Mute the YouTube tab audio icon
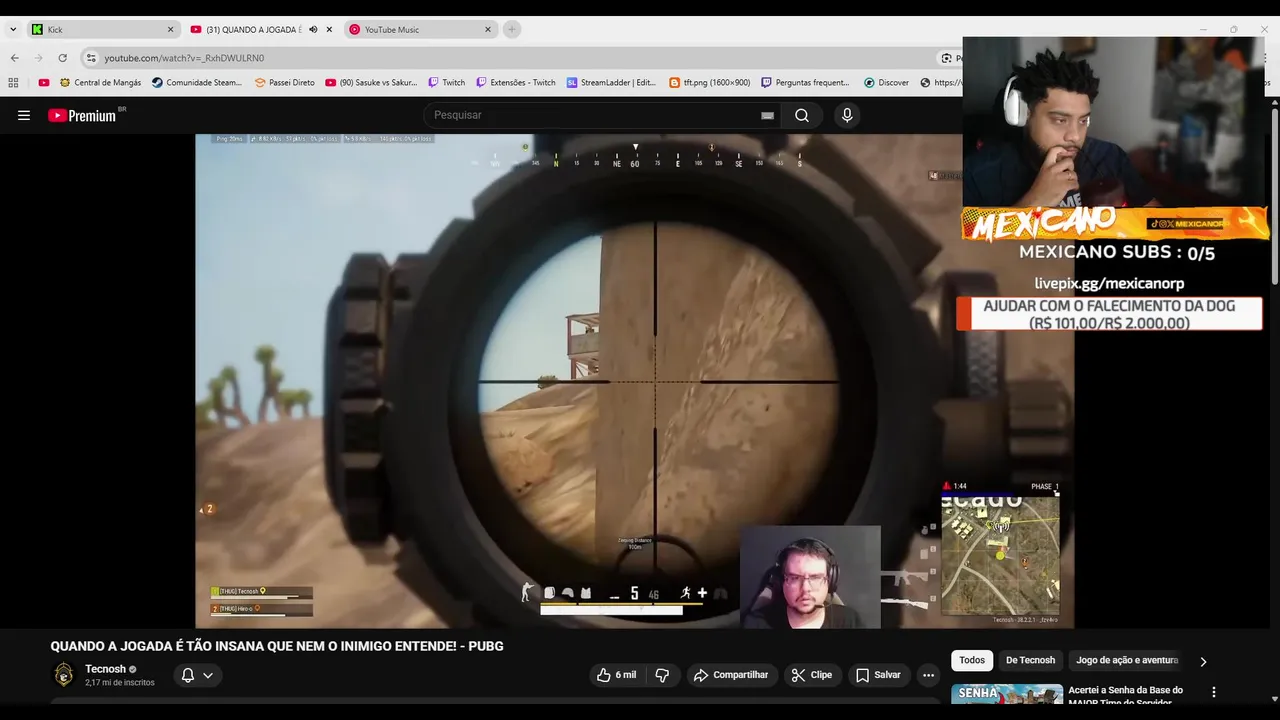Viewport: 1280px width, 720px height. 313,29
